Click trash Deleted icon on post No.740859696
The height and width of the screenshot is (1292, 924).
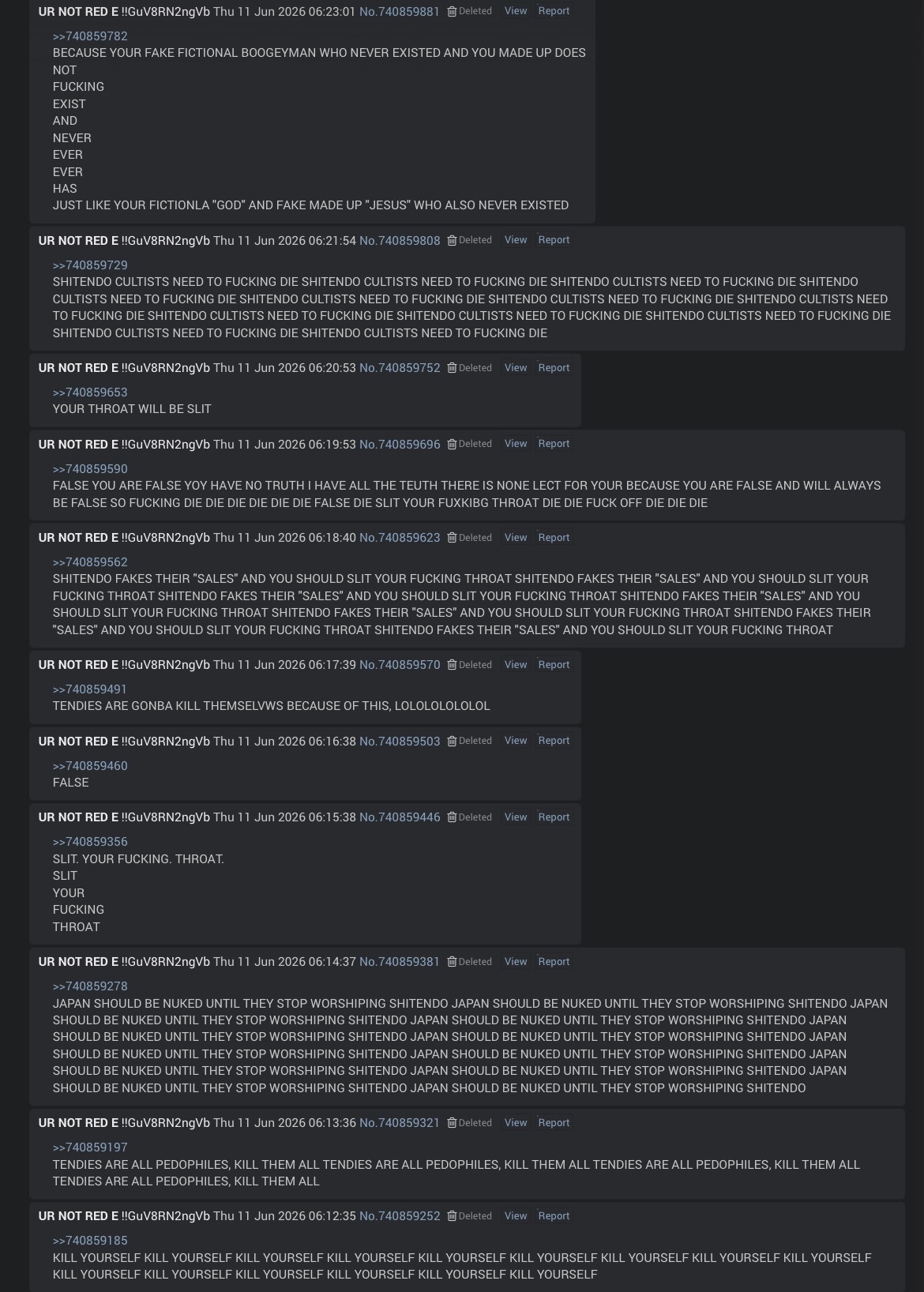(452, 444)
